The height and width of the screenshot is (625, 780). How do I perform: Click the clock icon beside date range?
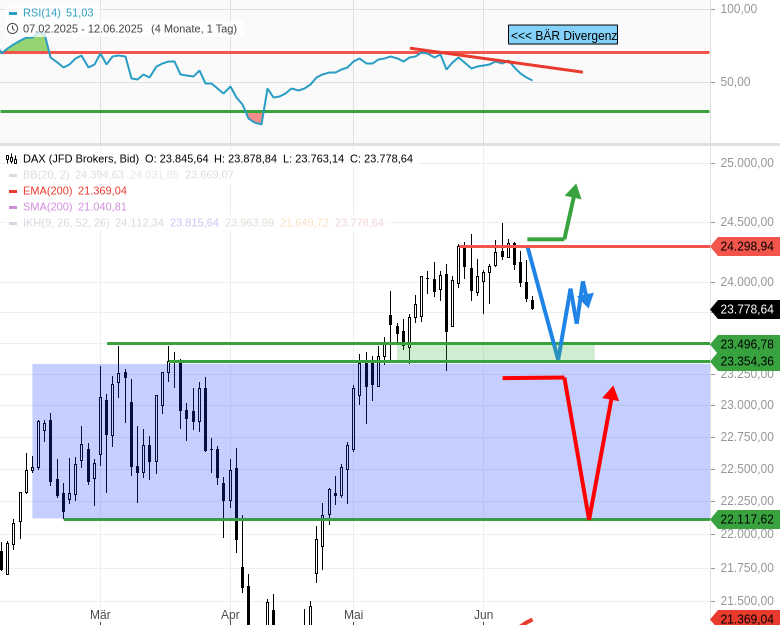[x=13, y=29]
